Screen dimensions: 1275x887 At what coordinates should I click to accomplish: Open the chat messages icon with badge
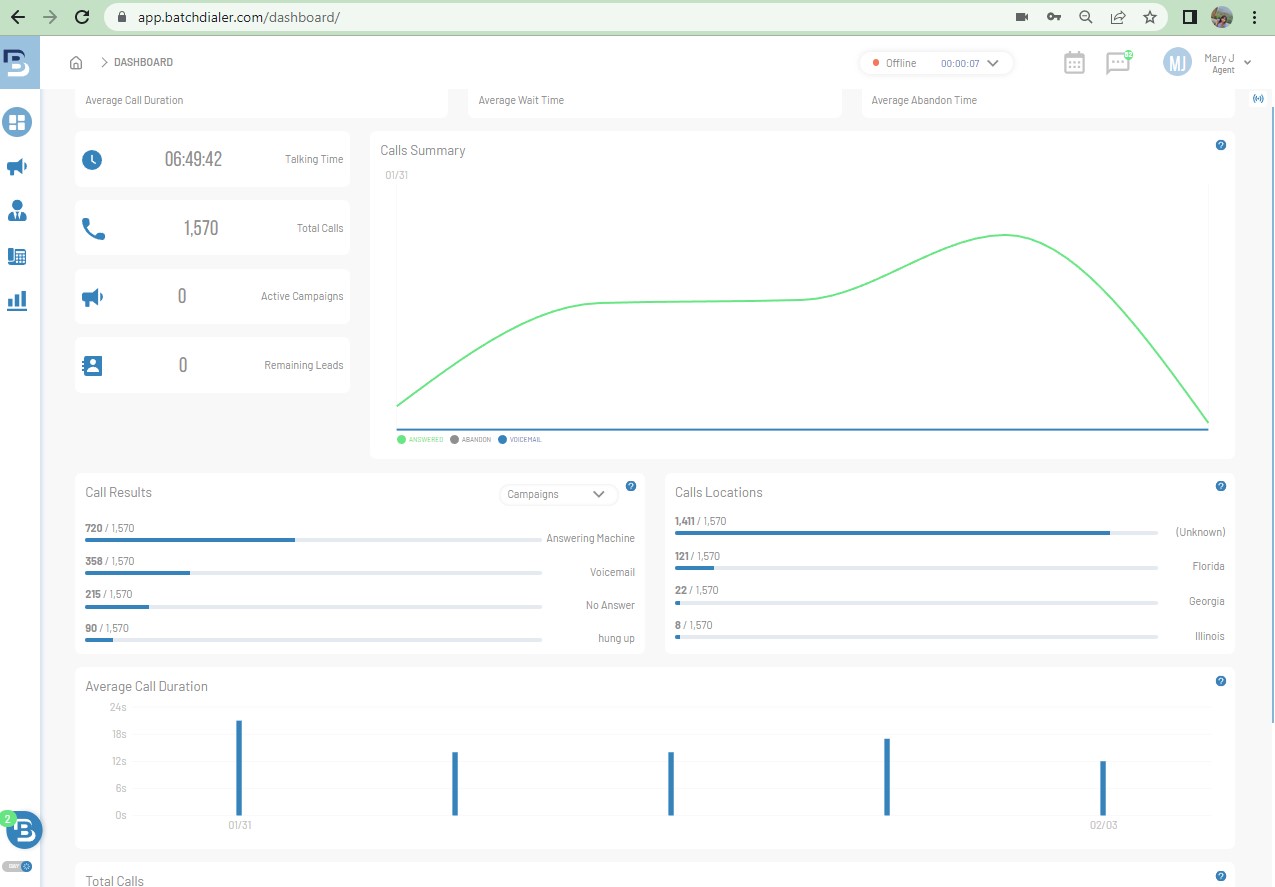[x=1118, y=63]
